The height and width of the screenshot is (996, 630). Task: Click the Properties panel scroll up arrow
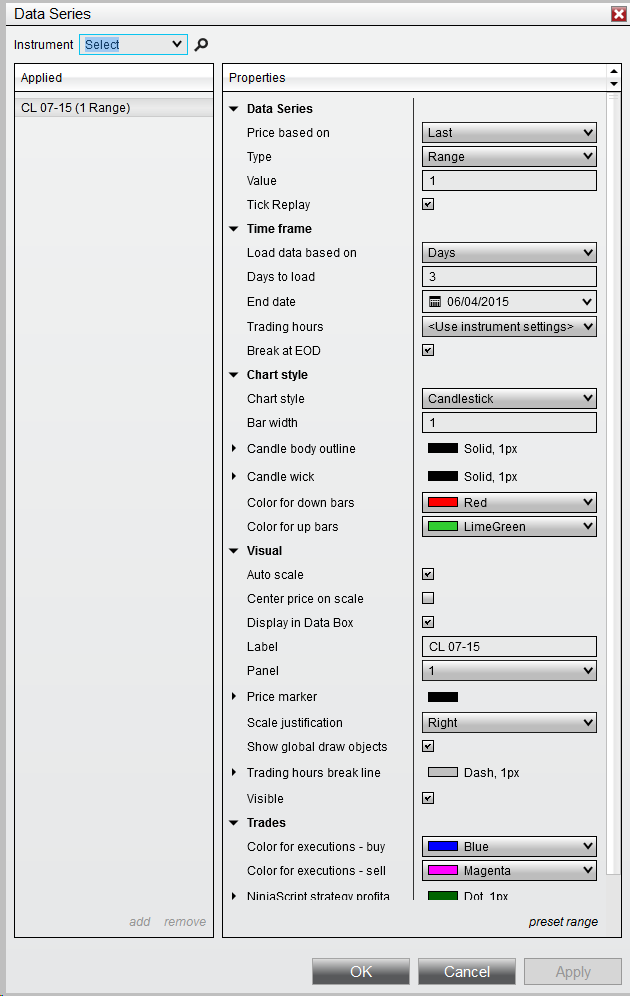coord(613,71)
